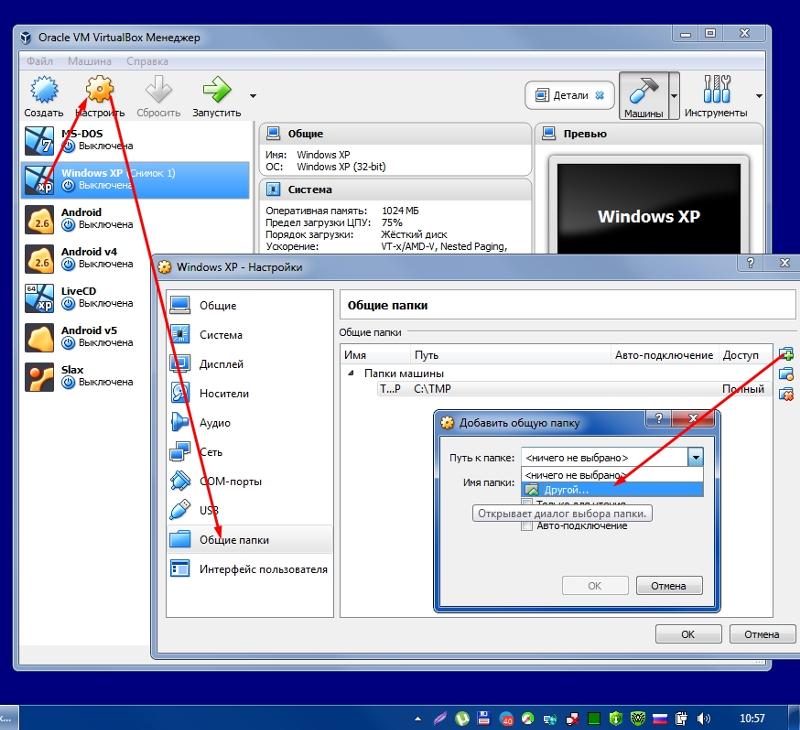This screenshot has height=730, width=800.
Task: Open the USB settings category
Action: pyautogui.click(x=249, y=510)
